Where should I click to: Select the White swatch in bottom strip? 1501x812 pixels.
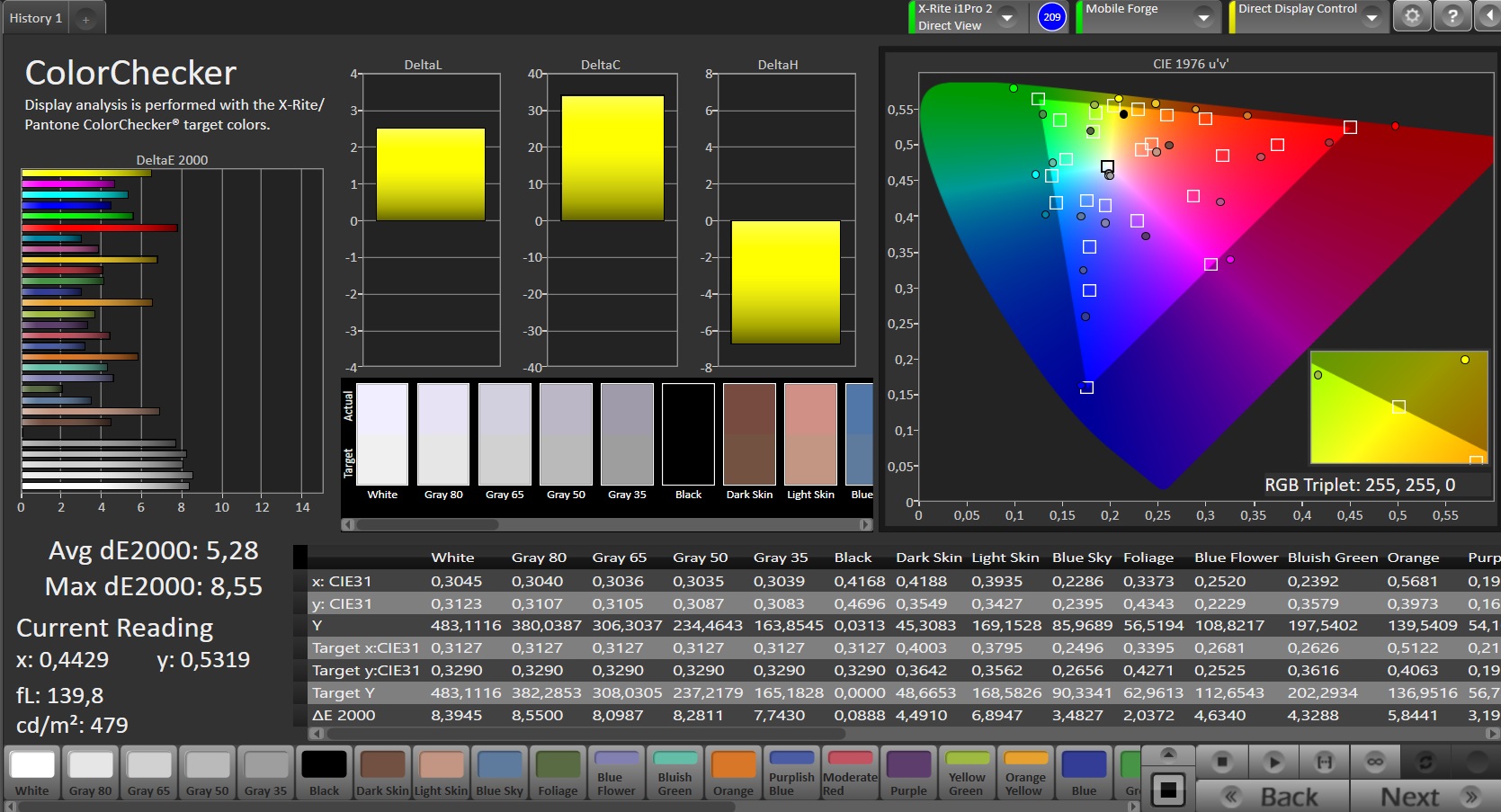pyautogui.click(x=32, y=772)
